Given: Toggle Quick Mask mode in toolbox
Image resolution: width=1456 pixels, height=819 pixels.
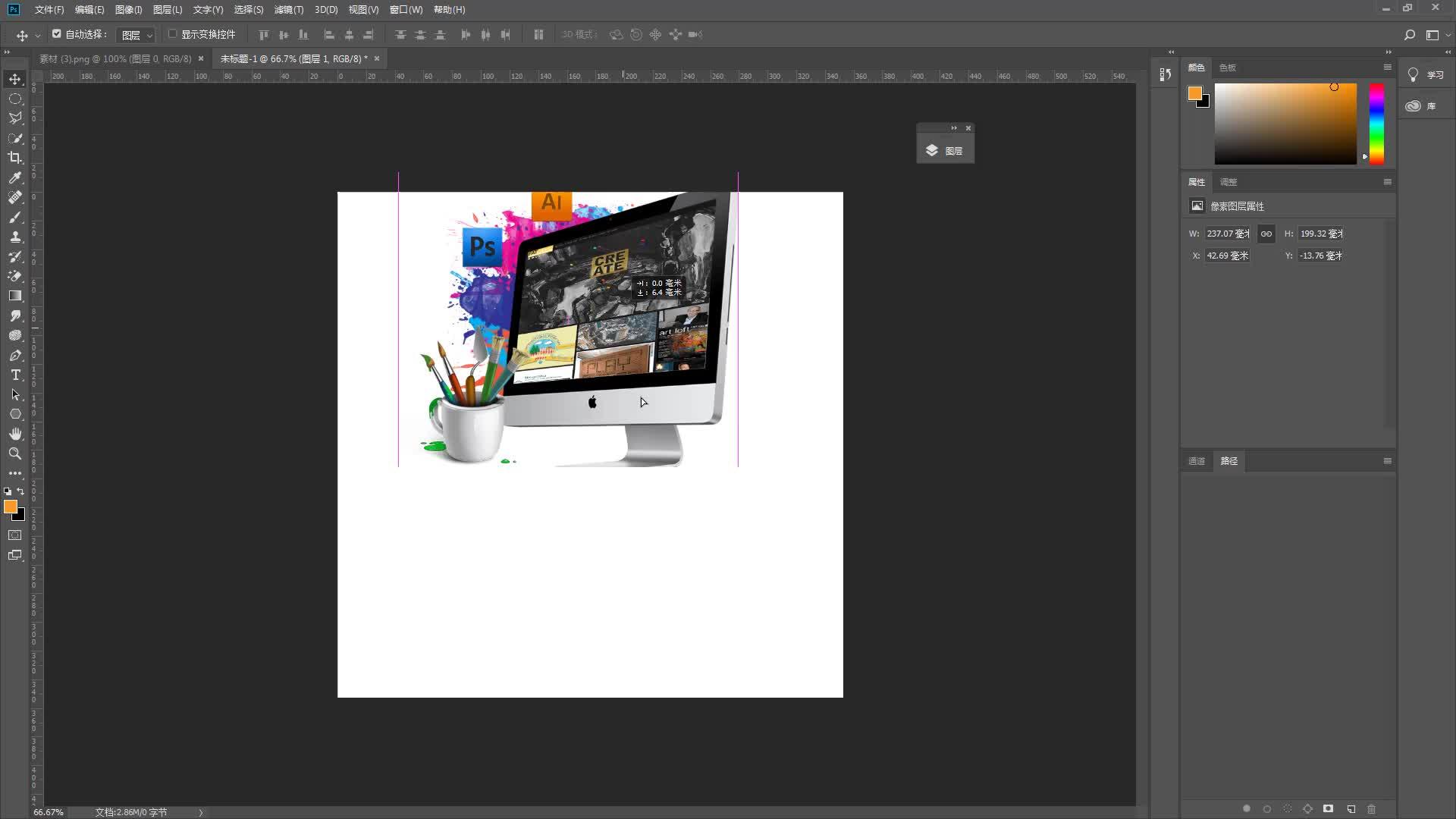Looking at the screenshot, I should [15, 535].
